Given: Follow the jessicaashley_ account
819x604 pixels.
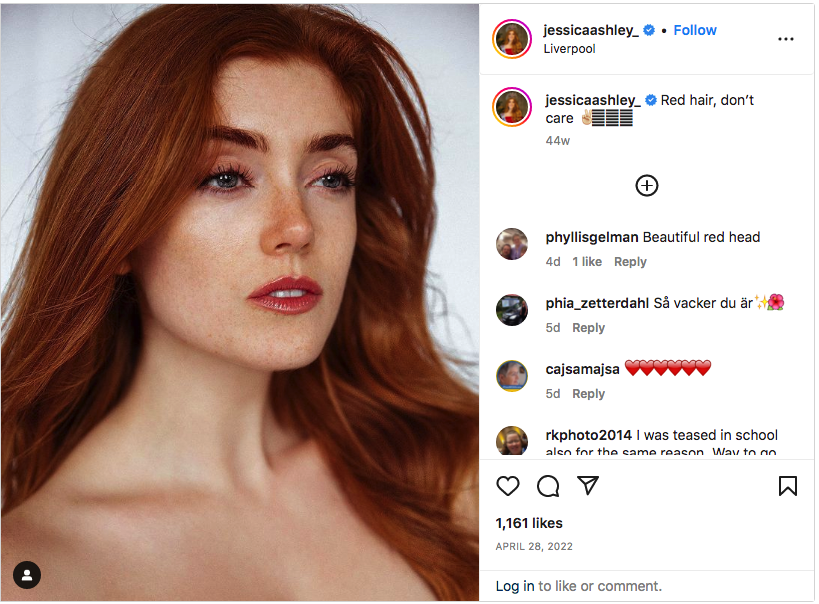Looking at the screenshot, I should click(x=695, y=30).
